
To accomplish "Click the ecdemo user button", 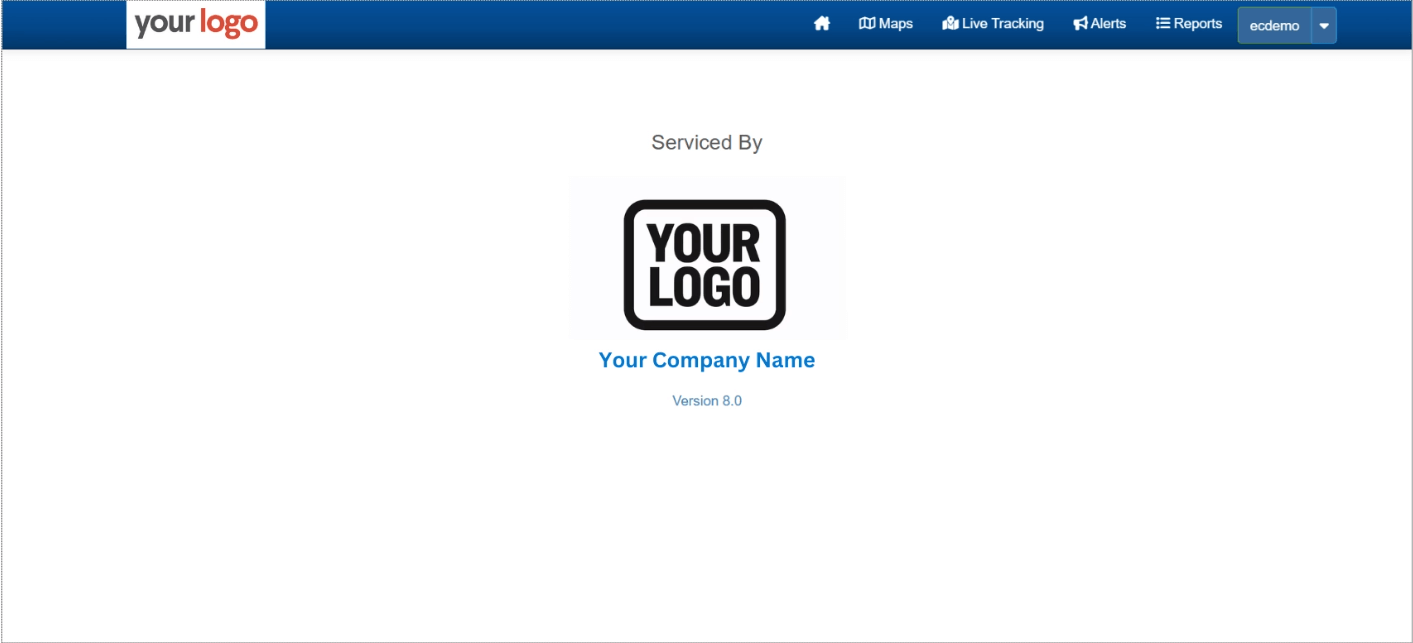I will tap(1274, 26).
